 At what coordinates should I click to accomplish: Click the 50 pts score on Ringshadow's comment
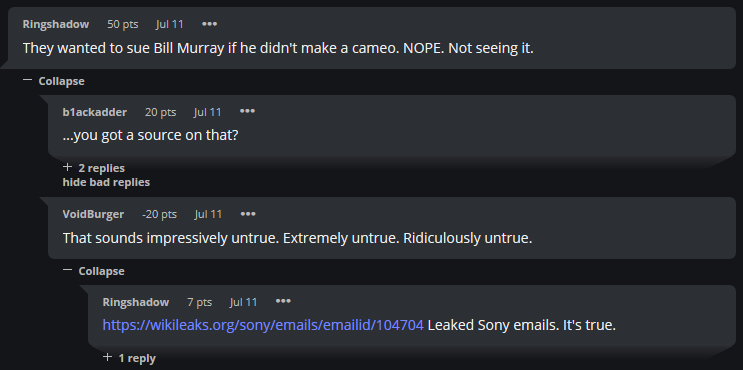click(123, 24)
